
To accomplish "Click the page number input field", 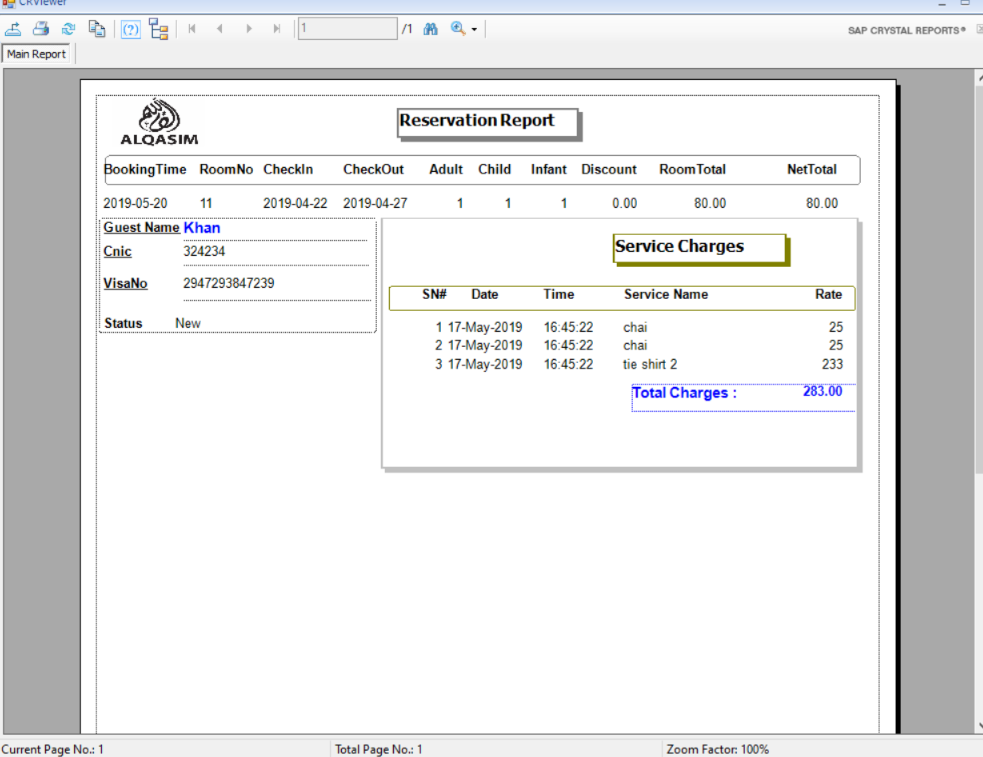I will (x=347, y=29).
